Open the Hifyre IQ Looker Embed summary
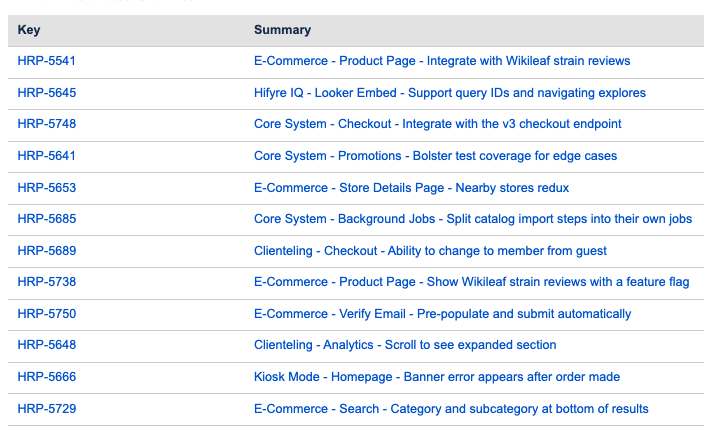This screenshot has width=704, height=438. 449,93
